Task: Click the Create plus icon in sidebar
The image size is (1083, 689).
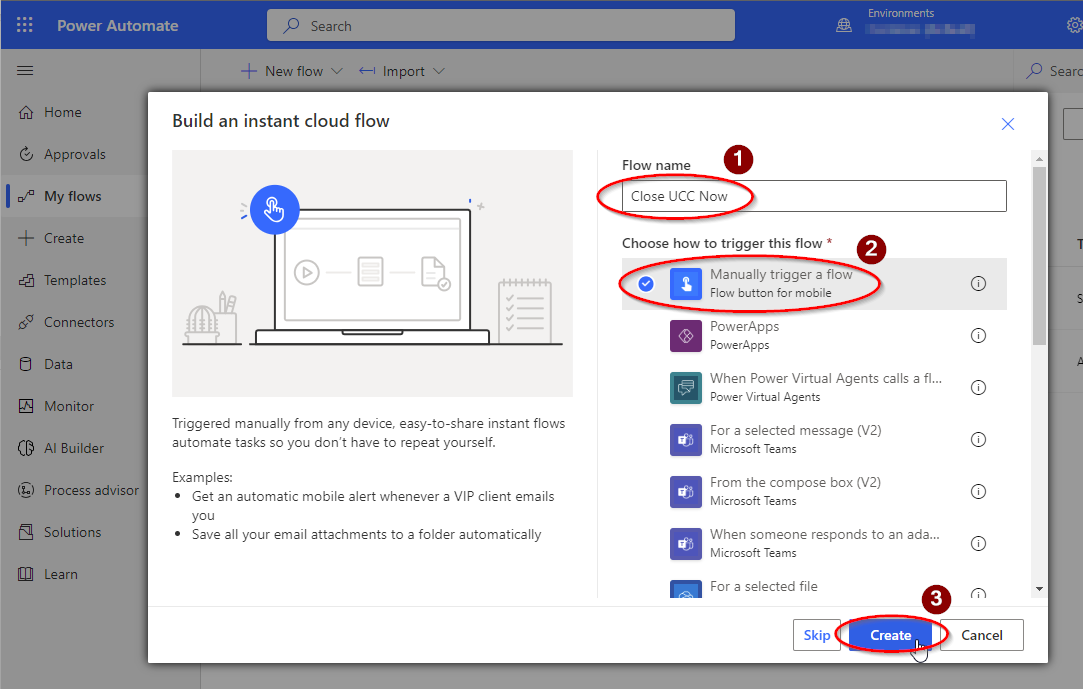Action: point(26,238)
